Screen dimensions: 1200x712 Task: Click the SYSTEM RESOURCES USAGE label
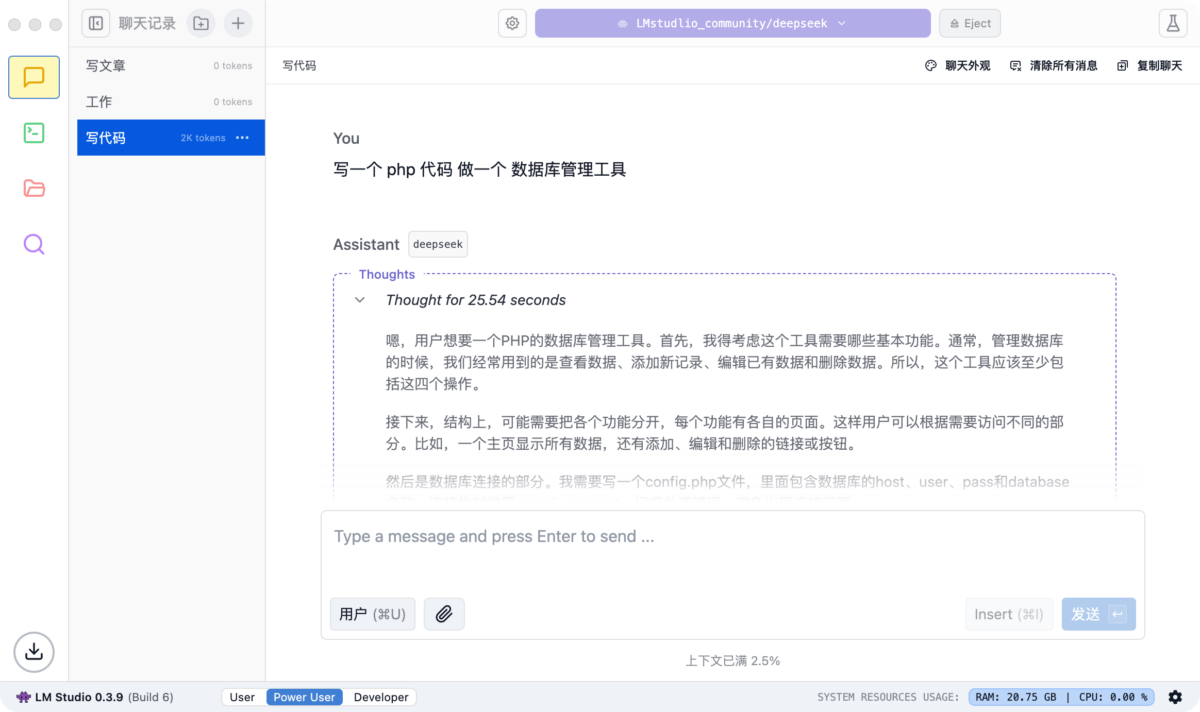pyautogui.click(x=889, y=697)
